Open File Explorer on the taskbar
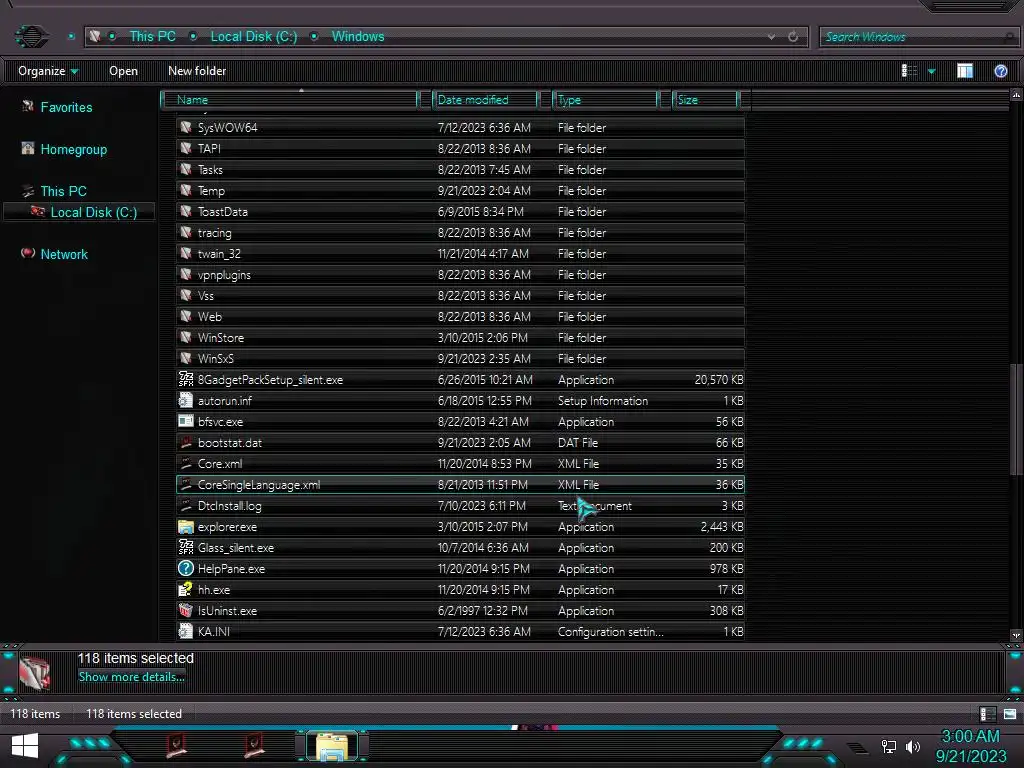This screenshot has height=768, width=1024. [332, 746]
